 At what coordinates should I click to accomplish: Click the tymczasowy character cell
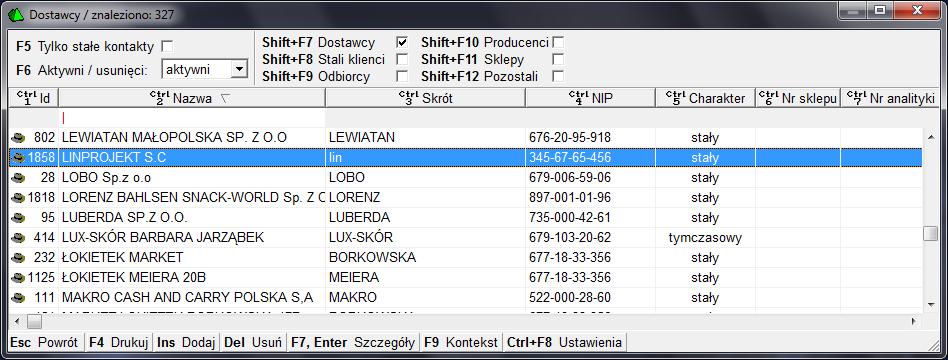[x=705, y=238]
